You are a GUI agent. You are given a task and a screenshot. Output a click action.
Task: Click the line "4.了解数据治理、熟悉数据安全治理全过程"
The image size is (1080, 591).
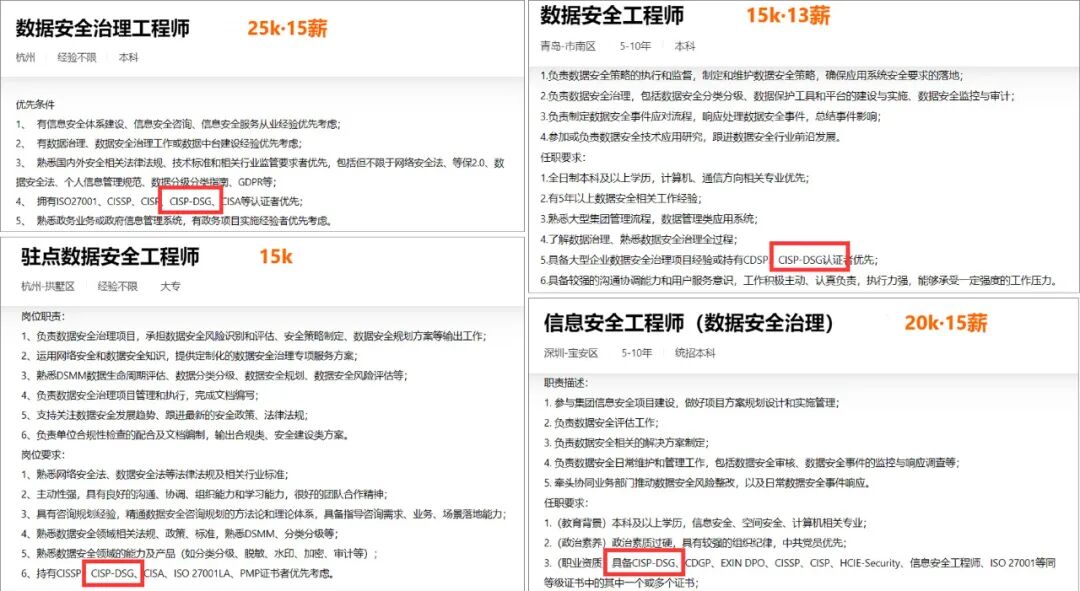click(x=638, y=240)
